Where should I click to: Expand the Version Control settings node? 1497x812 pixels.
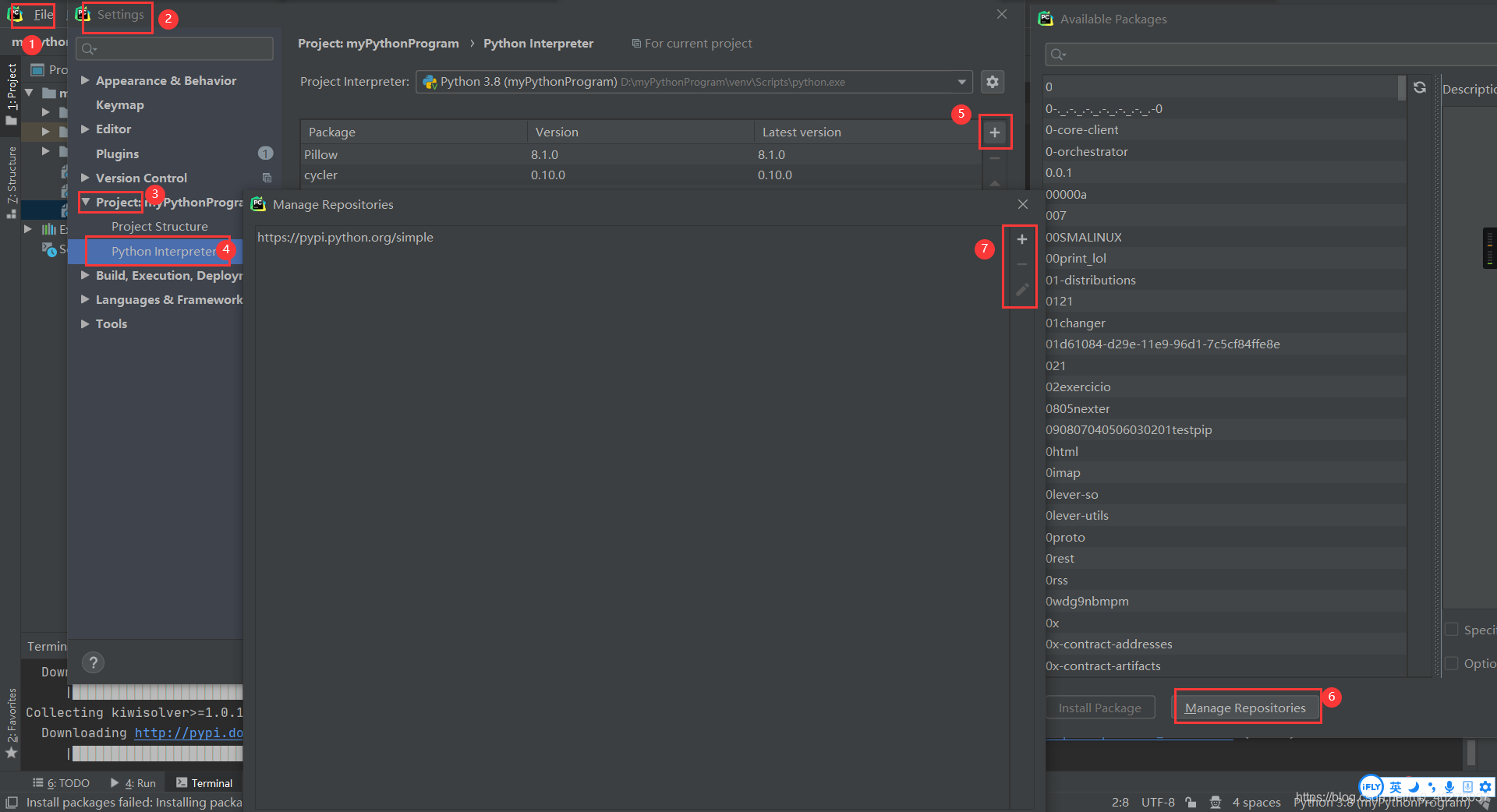85,178
